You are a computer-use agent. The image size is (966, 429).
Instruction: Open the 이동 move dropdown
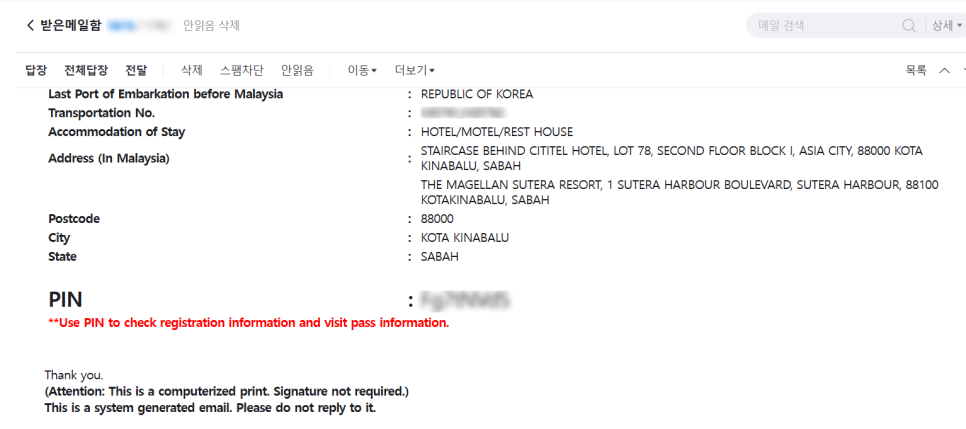(362, 70)
